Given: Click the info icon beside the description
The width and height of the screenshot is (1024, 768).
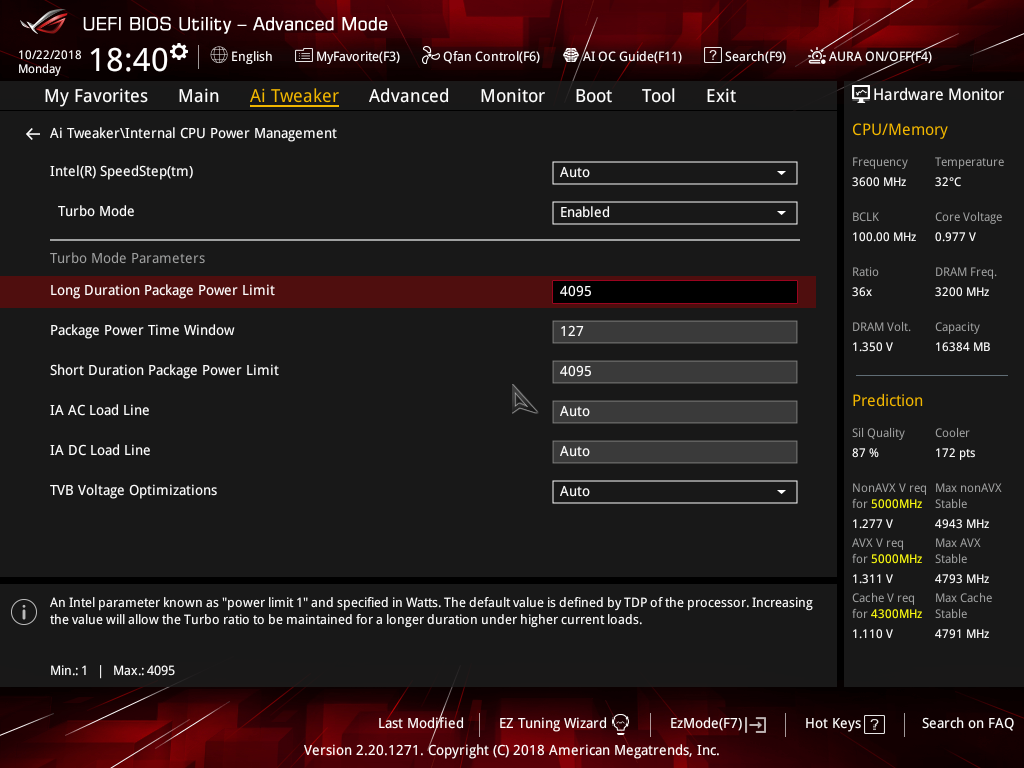Looking at the screenshot, I should click(24, 612).
